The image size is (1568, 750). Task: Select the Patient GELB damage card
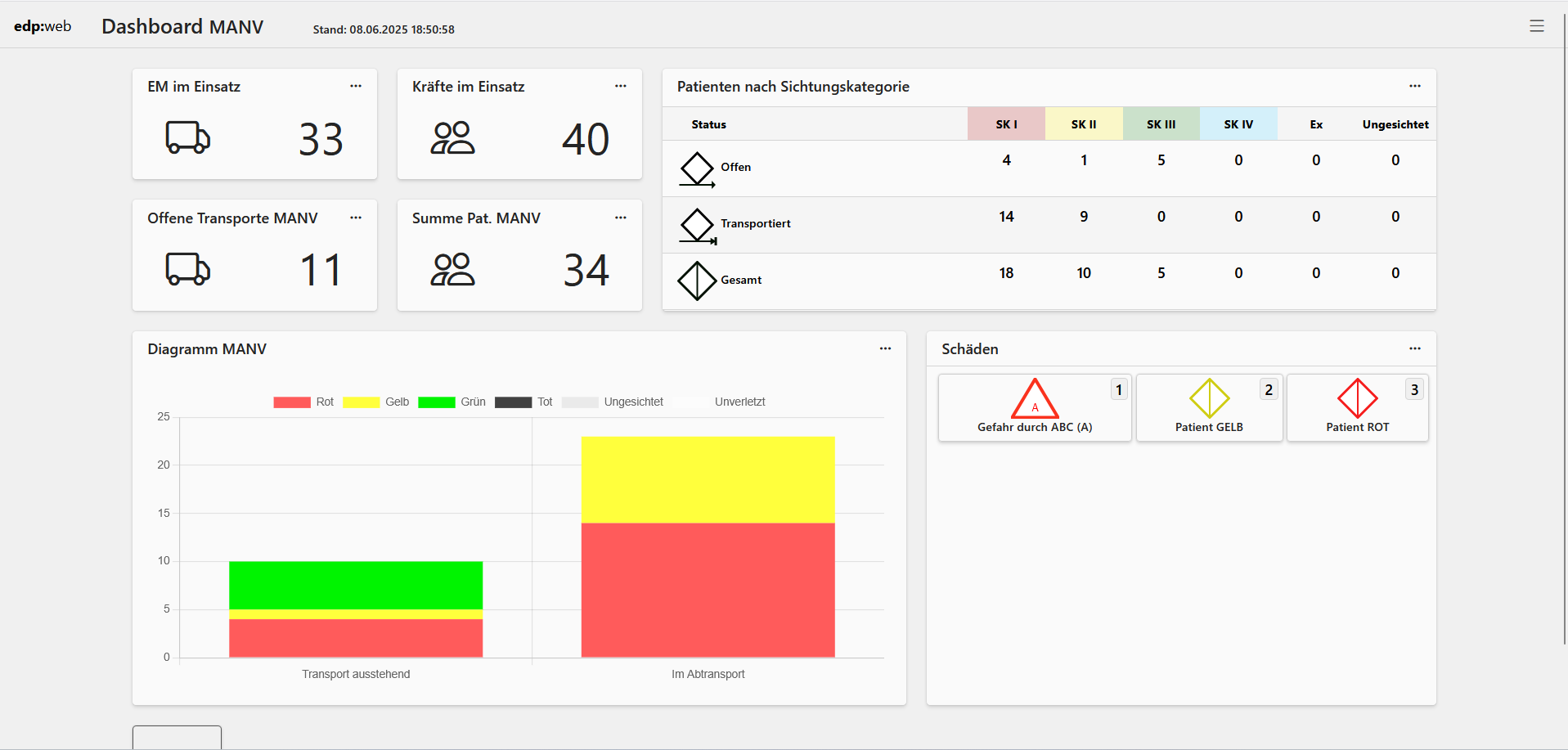(1209, 408)
